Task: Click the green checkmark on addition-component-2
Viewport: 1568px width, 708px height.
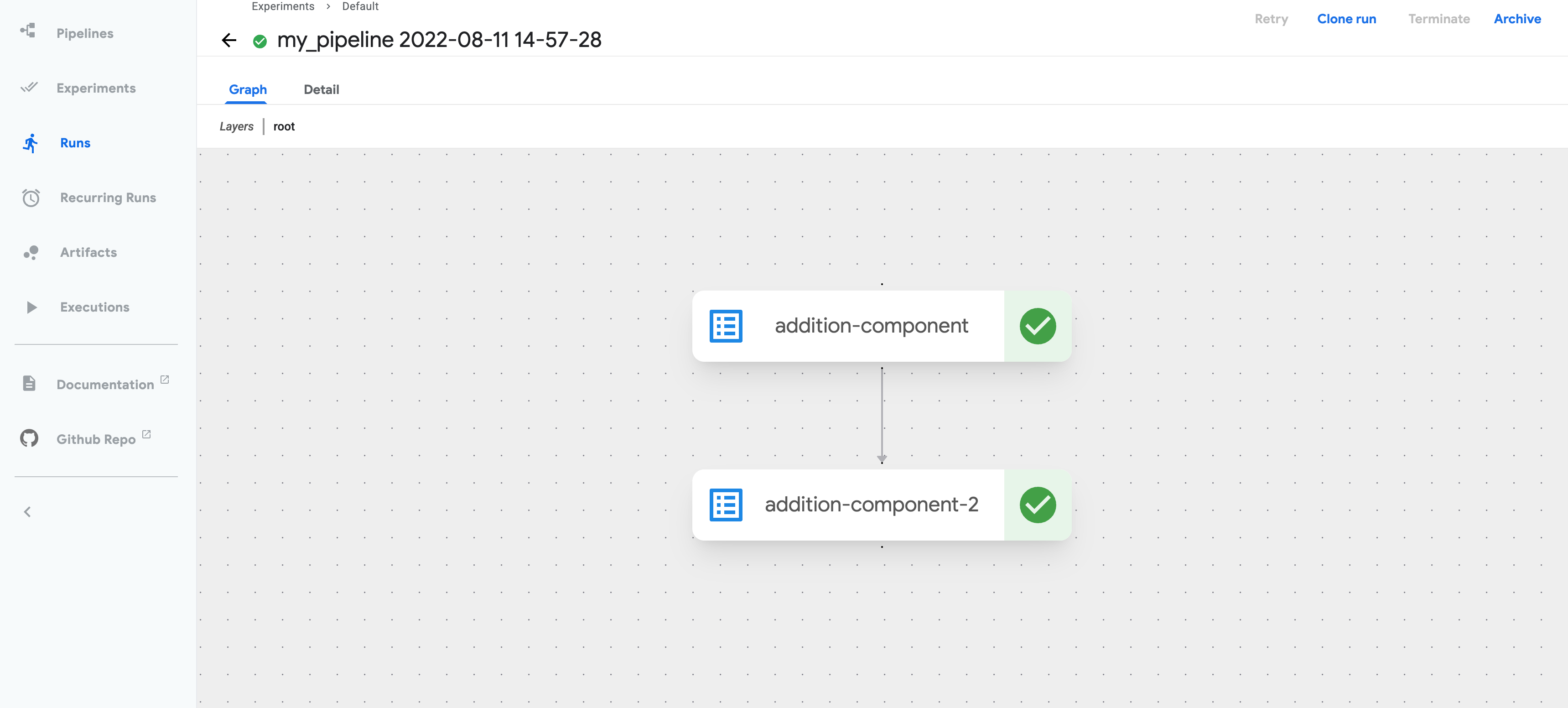Action: [x=1037, y=504]
